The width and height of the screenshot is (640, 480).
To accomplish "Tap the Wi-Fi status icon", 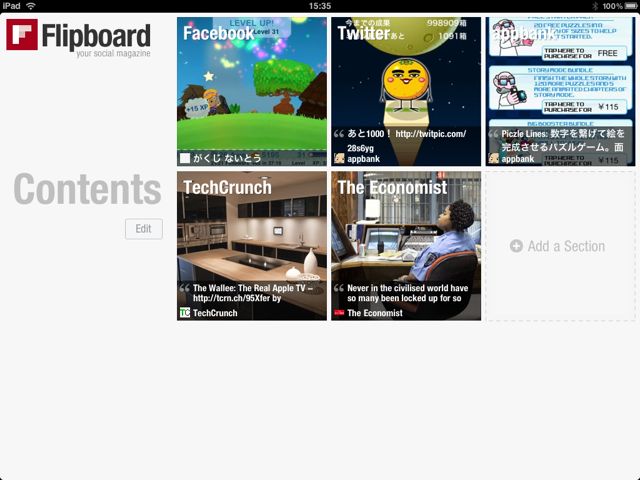I will click(x=31, y=6).
